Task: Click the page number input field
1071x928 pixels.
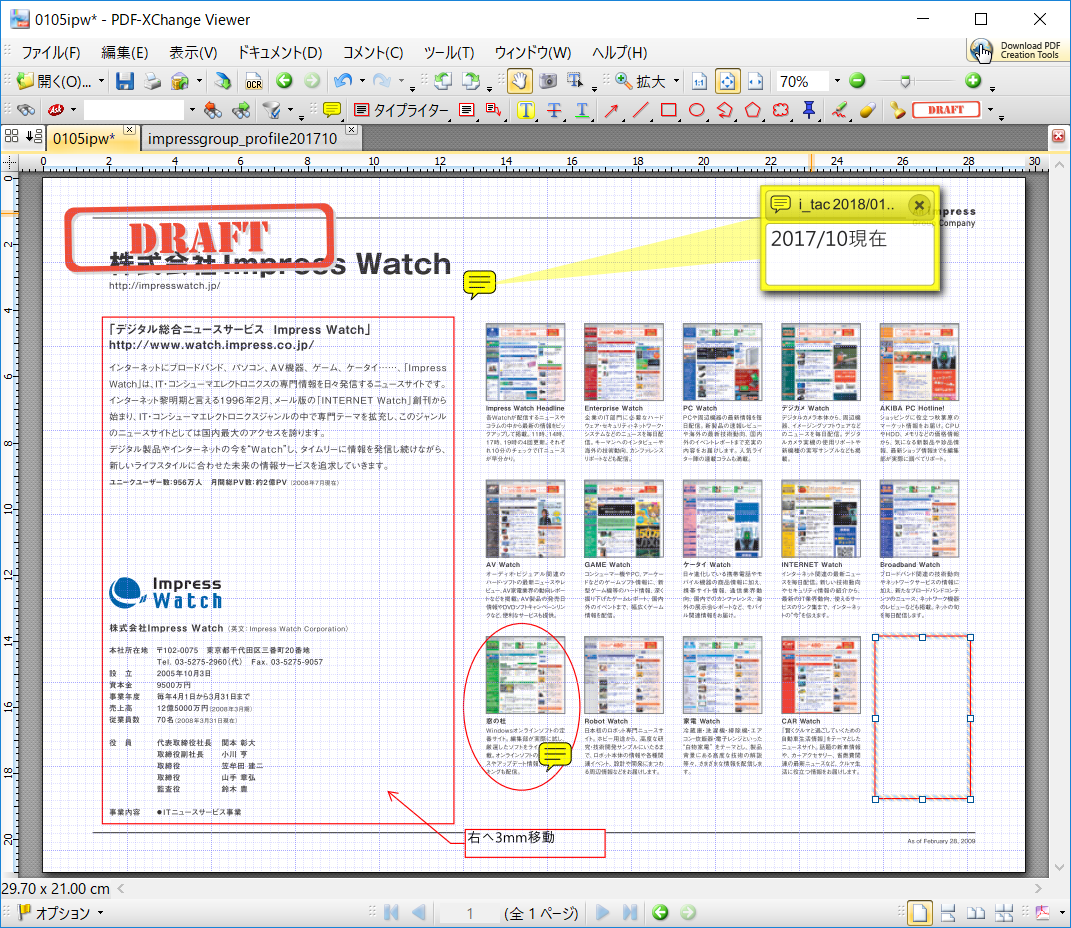Action: click(x=468, y=913)
